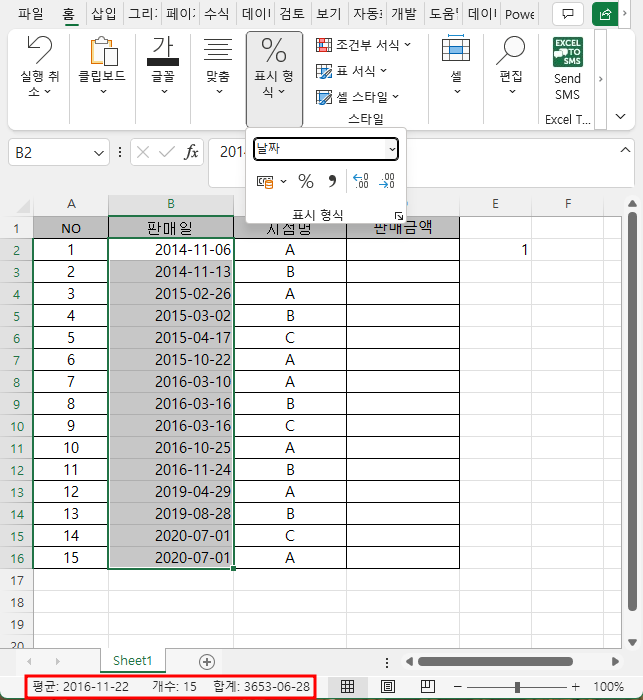Open the Editing (편집) group
The width and height of the screenshot is (643, 700).
tap(511, 67)
